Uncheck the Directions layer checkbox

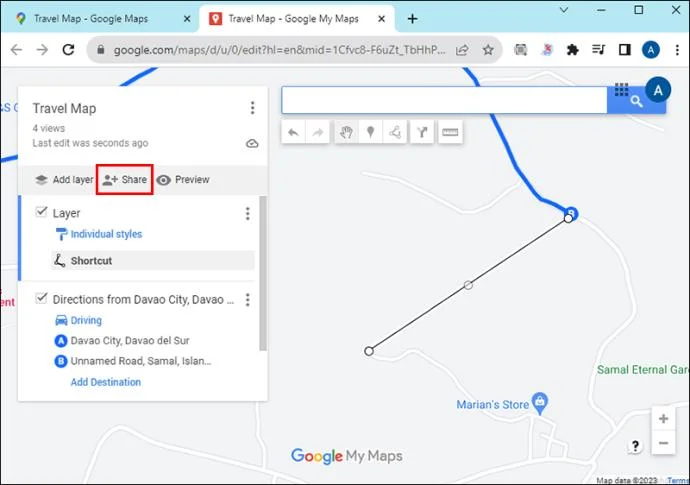coord(41,298)
